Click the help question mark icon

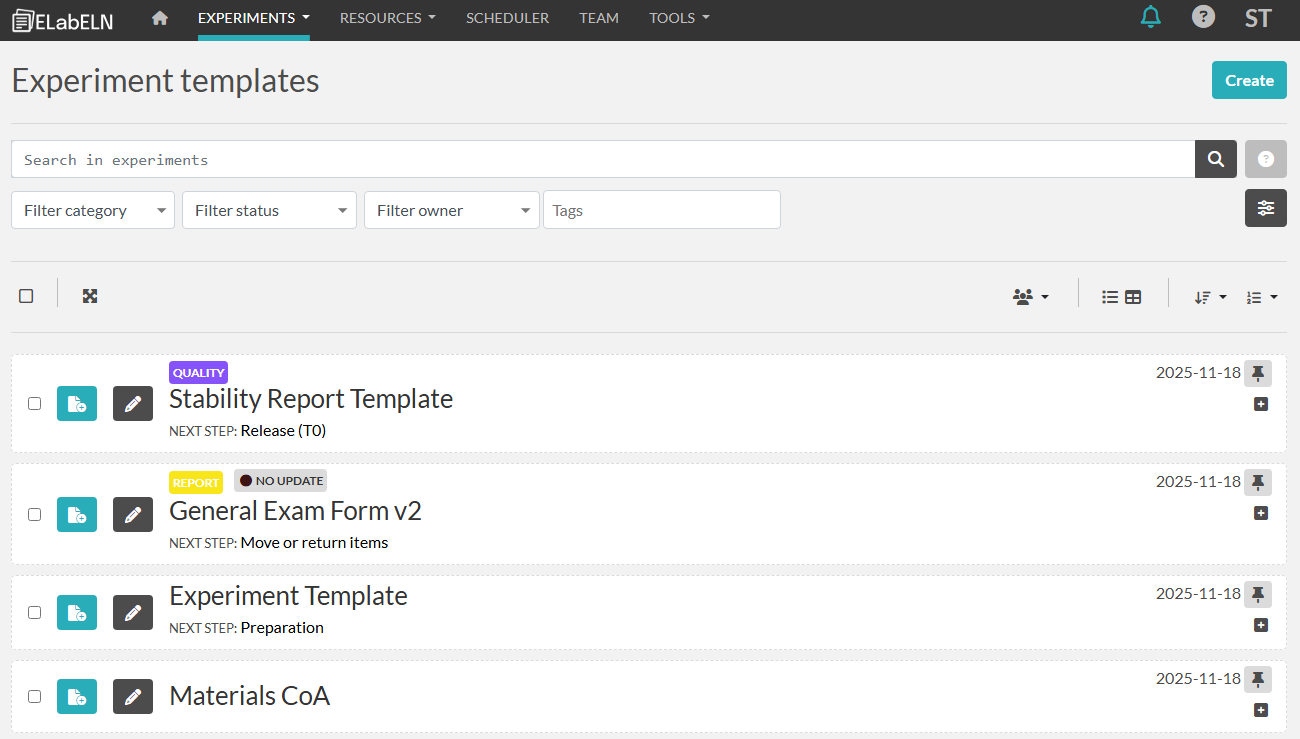pyautogui.click(x=1203, y=17)
